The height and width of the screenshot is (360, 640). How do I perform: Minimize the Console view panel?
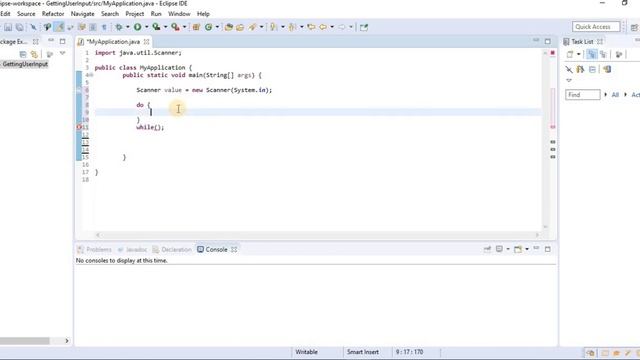pos(536,249)
